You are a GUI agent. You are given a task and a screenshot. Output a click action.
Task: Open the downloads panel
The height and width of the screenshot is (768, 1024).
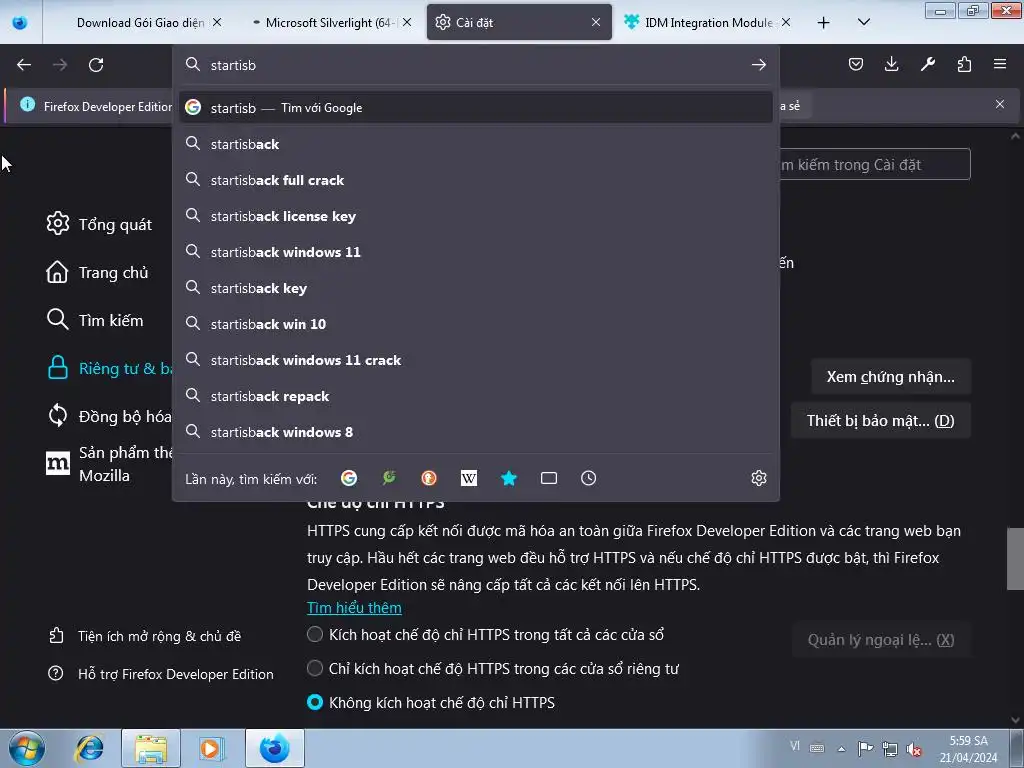891,64
